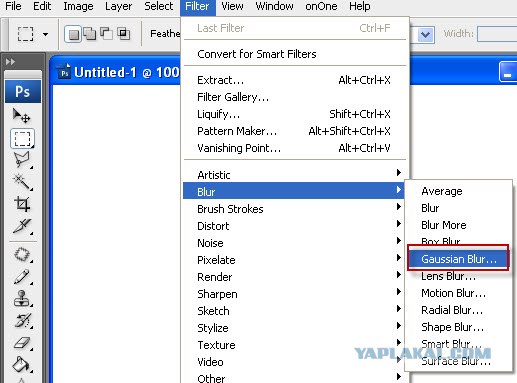Select the Healing Brush tool

click(x=22, y=255)
